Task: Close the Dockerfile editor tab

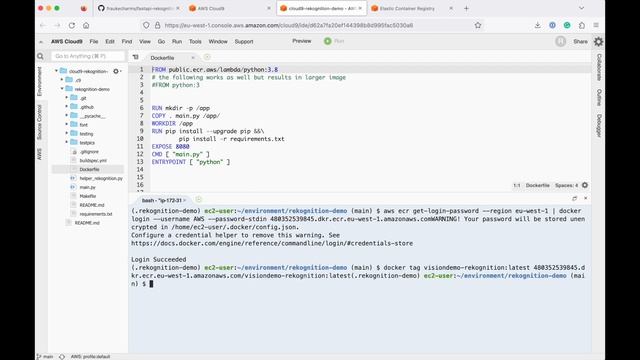Action: (193, 58)
